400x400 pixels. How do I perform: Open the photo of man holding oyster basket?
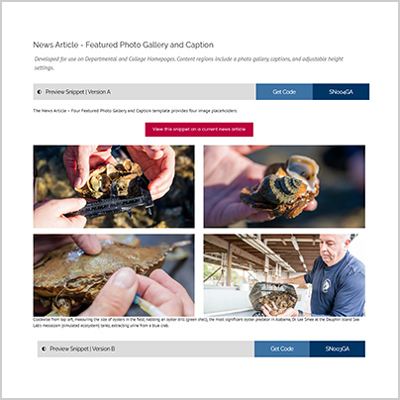(284, 275)
